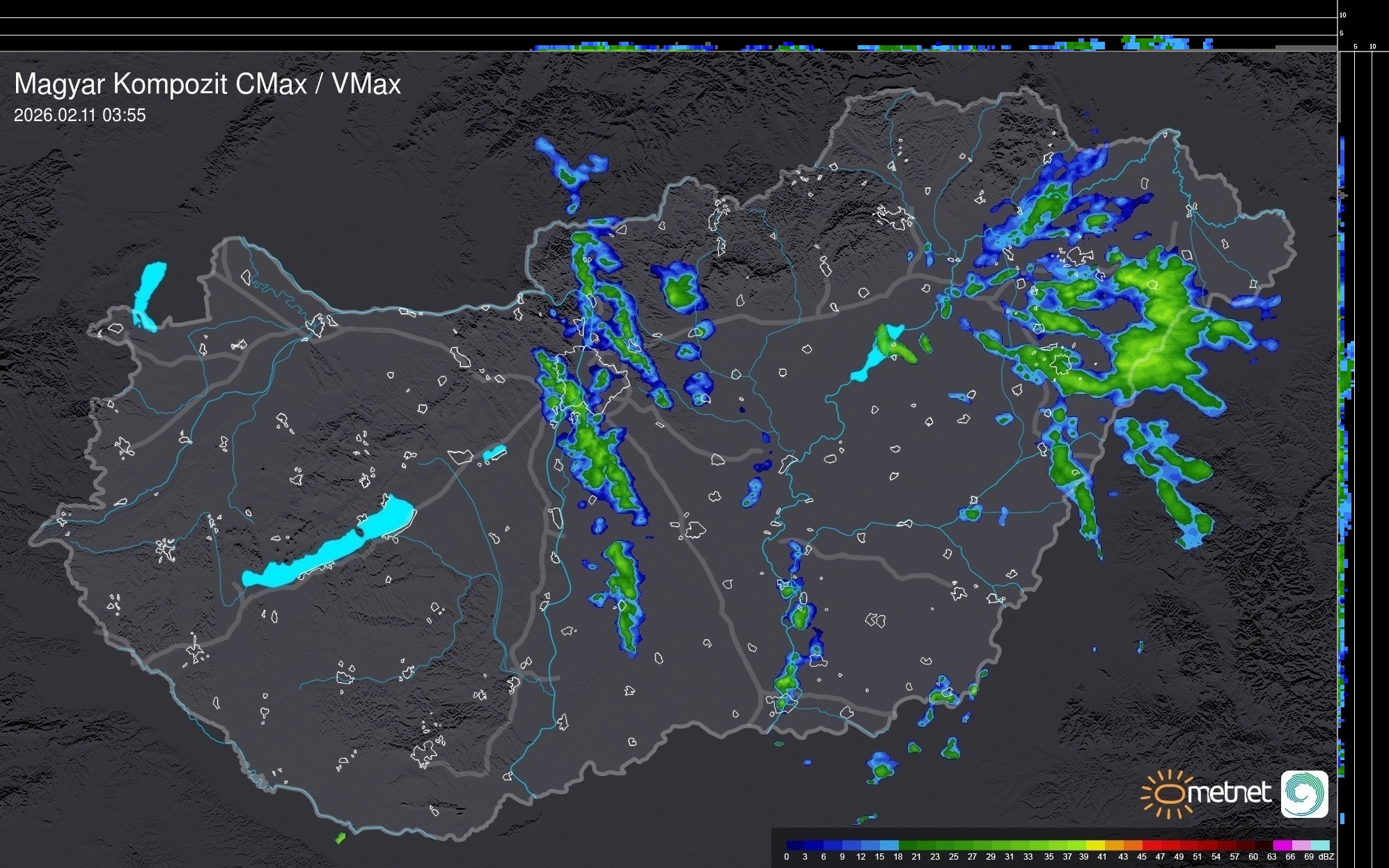Pick the cyan 69 dBZ legend swatch
The height and width of the screenshot is (868, 1389).
coord(1319,845)
